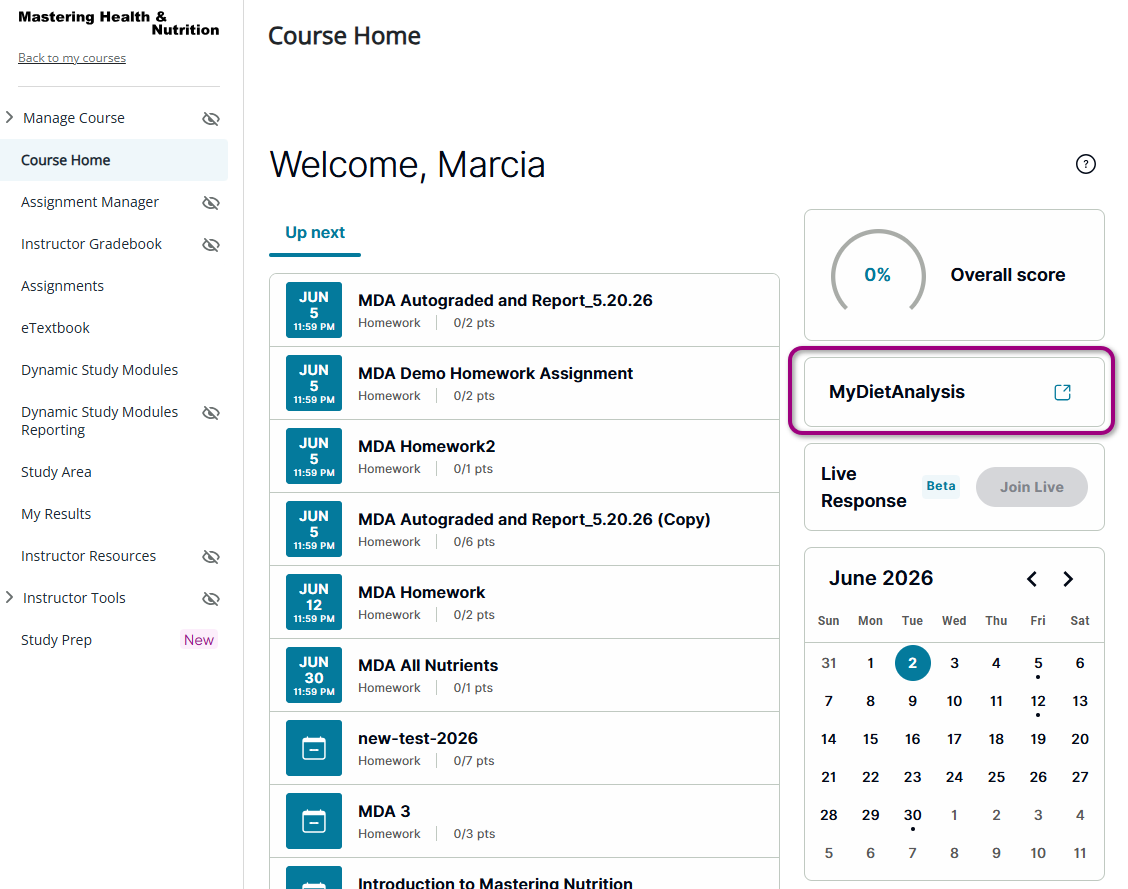Toggle visibility icon for Instructor Resources
This screenshot has width=1128, height=889.
coord(211,557)
